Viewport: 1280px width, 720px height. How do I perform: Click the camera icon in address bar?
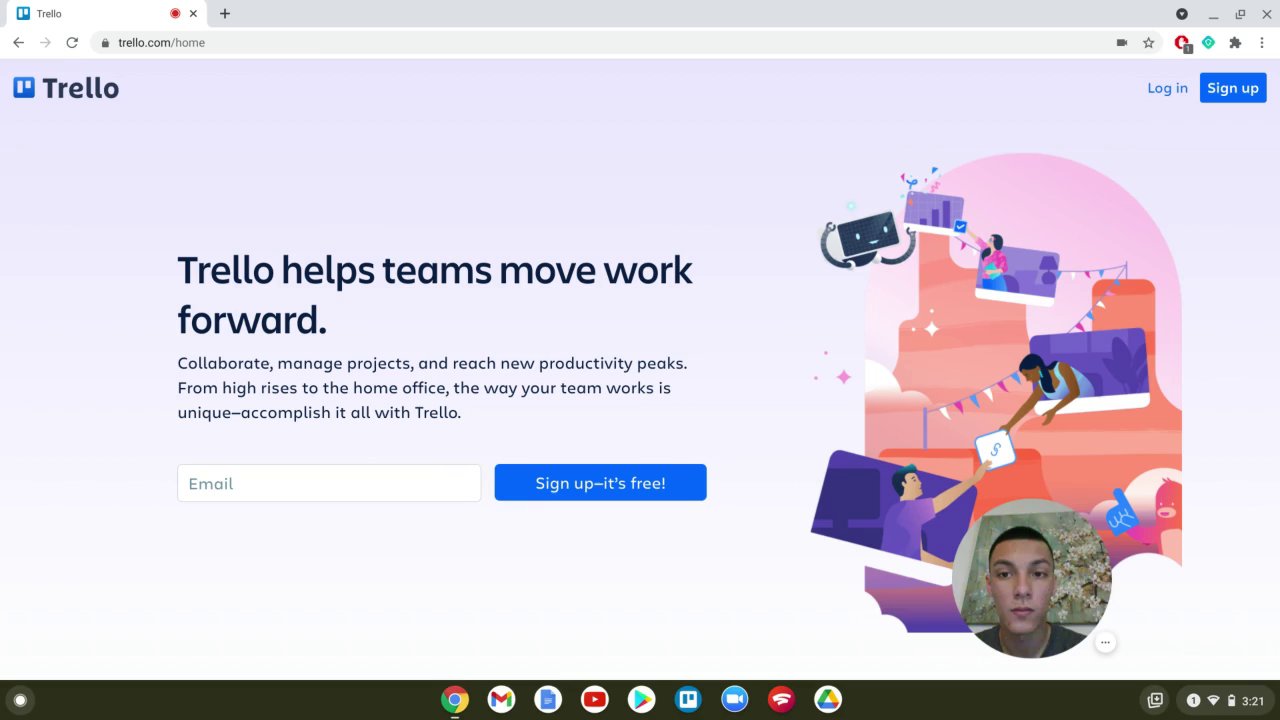(1122, 43)
